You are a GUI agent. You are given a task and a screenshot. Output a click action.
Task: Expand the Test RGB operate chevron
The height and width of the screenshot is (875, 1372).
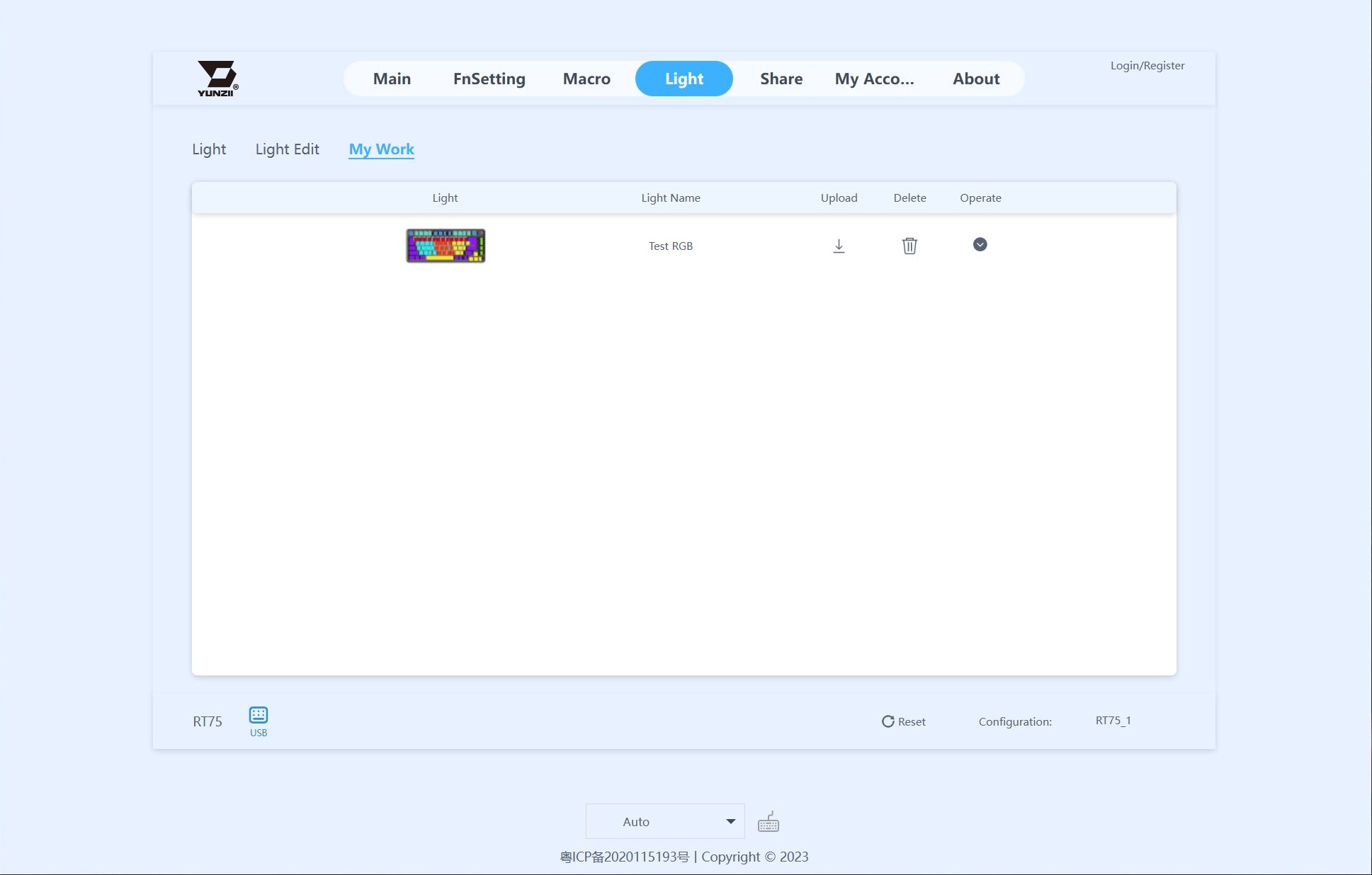(x=980, y=244)
